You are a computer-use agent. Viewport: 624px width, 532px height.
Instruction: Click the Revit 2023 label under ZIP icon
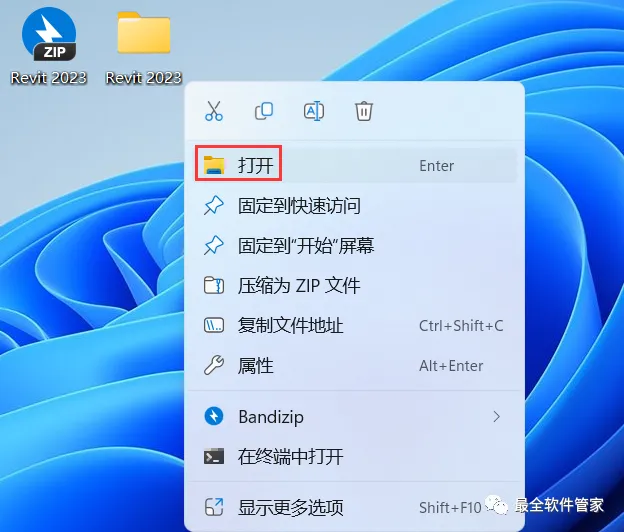tap(49, 78)
